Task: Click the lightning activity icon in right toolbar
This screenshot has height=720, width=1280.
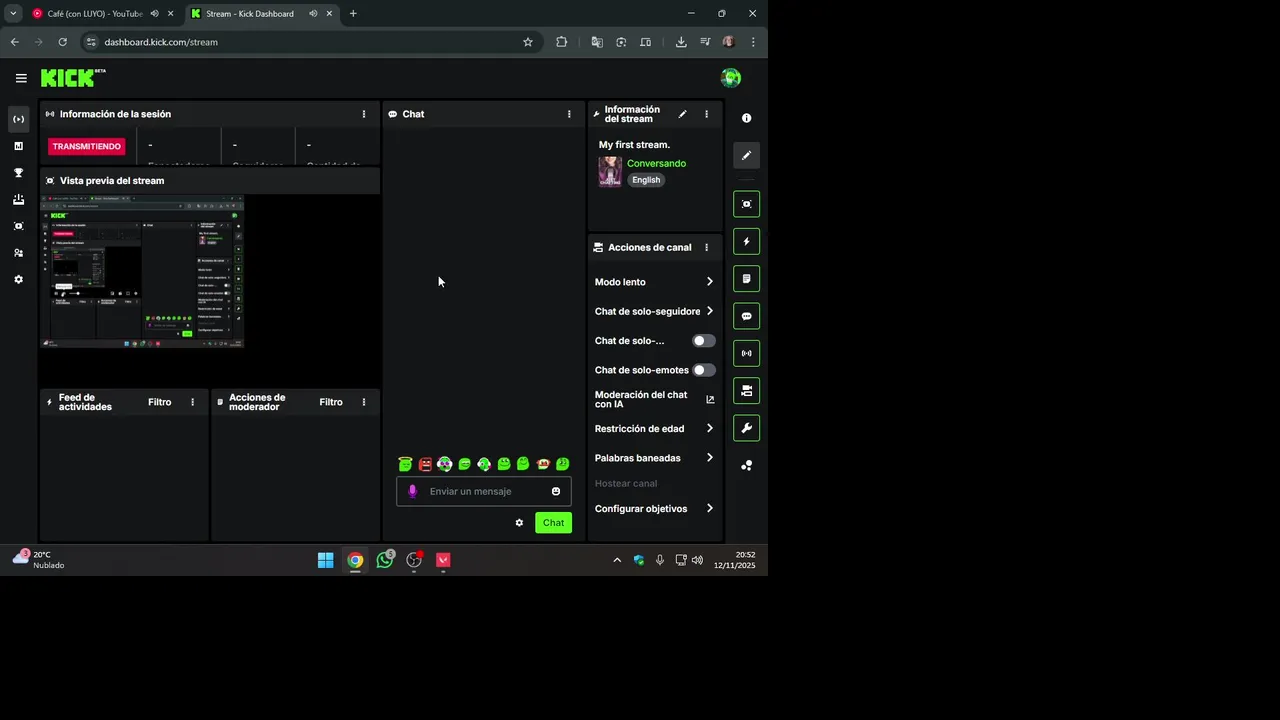Action: pos(746,241)
